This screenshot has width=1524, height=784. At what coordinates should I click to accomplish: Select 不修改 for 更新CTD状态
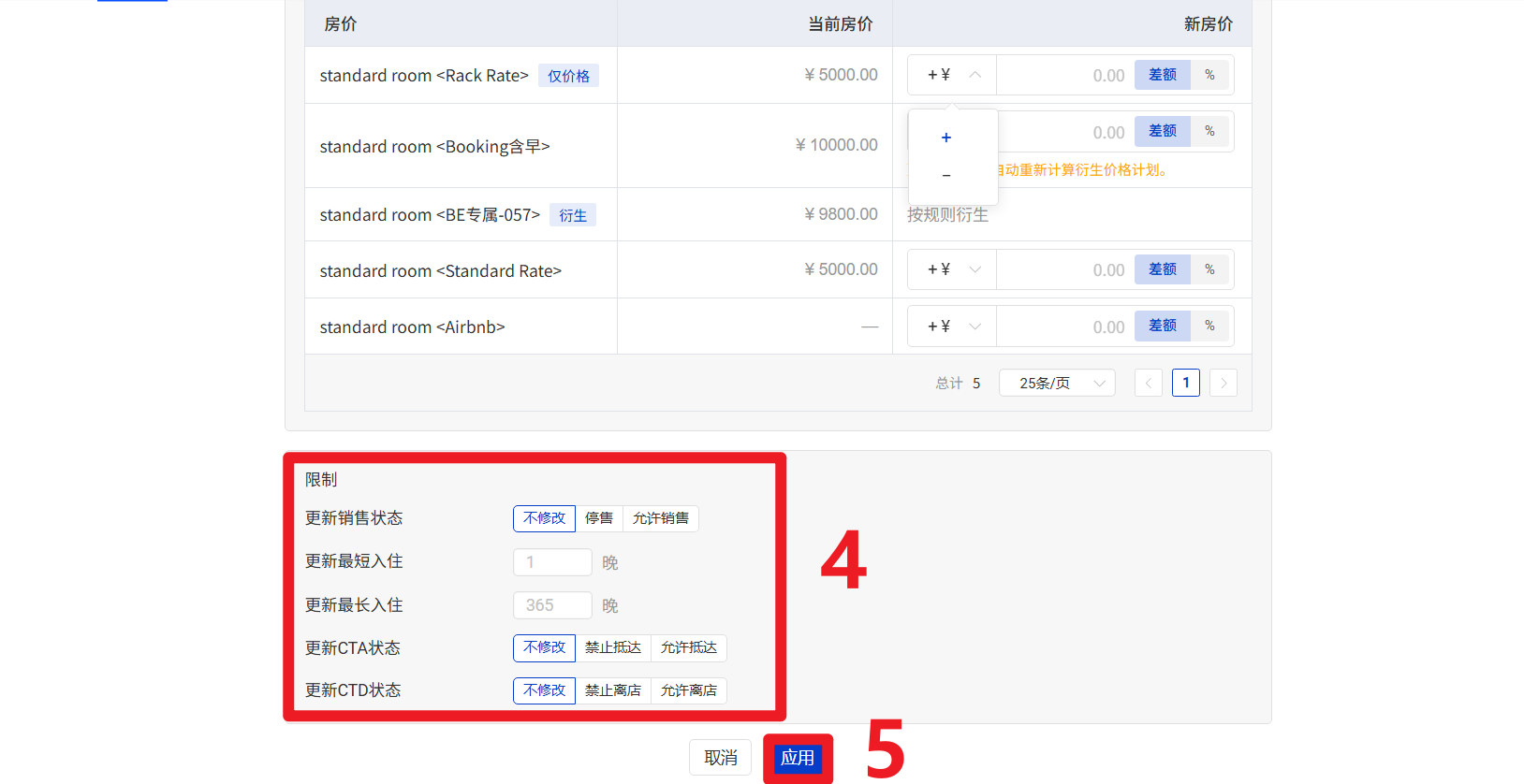click(x=544, y=690)
